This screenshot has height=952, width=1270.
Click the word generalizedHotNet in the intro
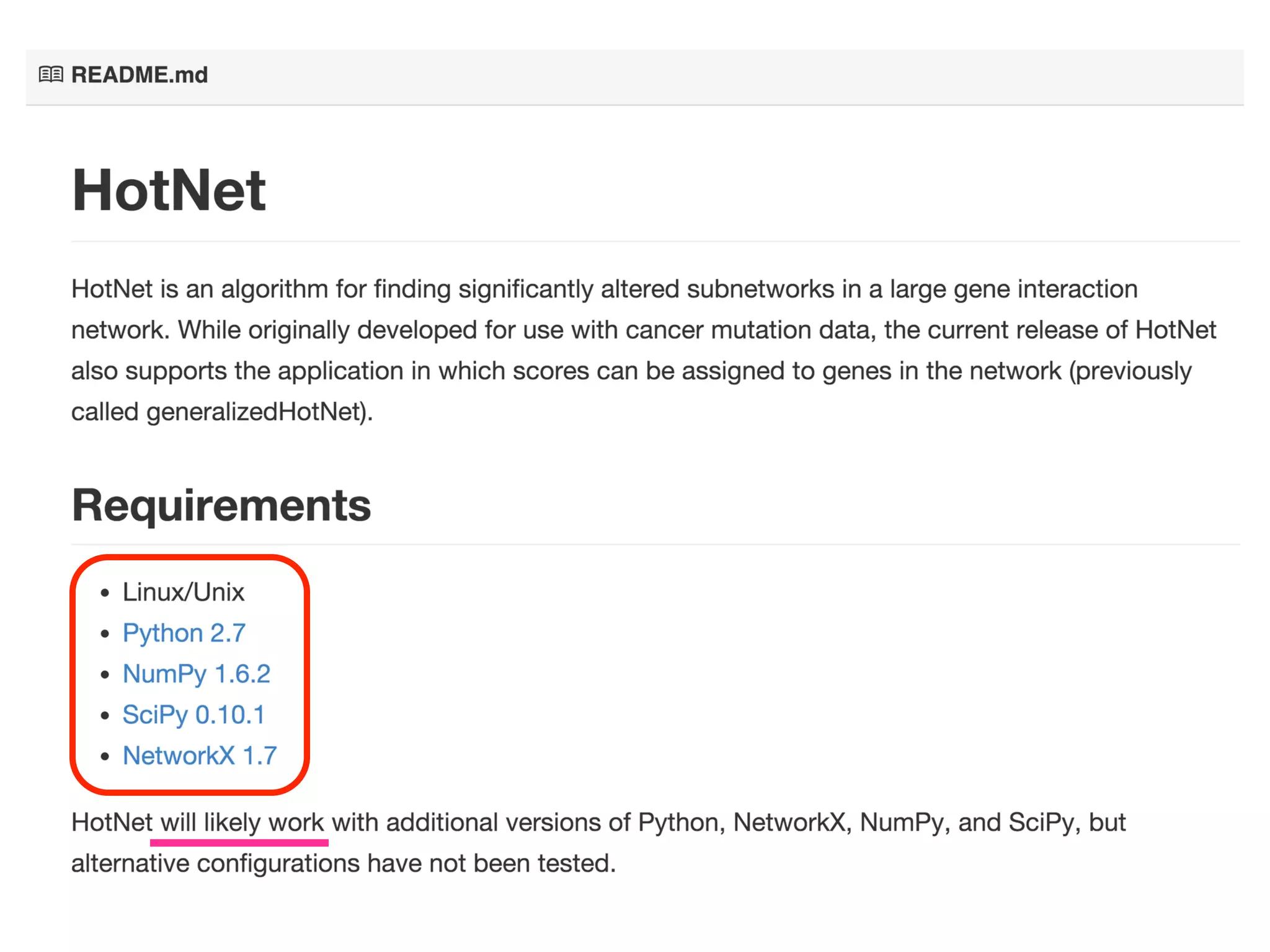(254, 412)
